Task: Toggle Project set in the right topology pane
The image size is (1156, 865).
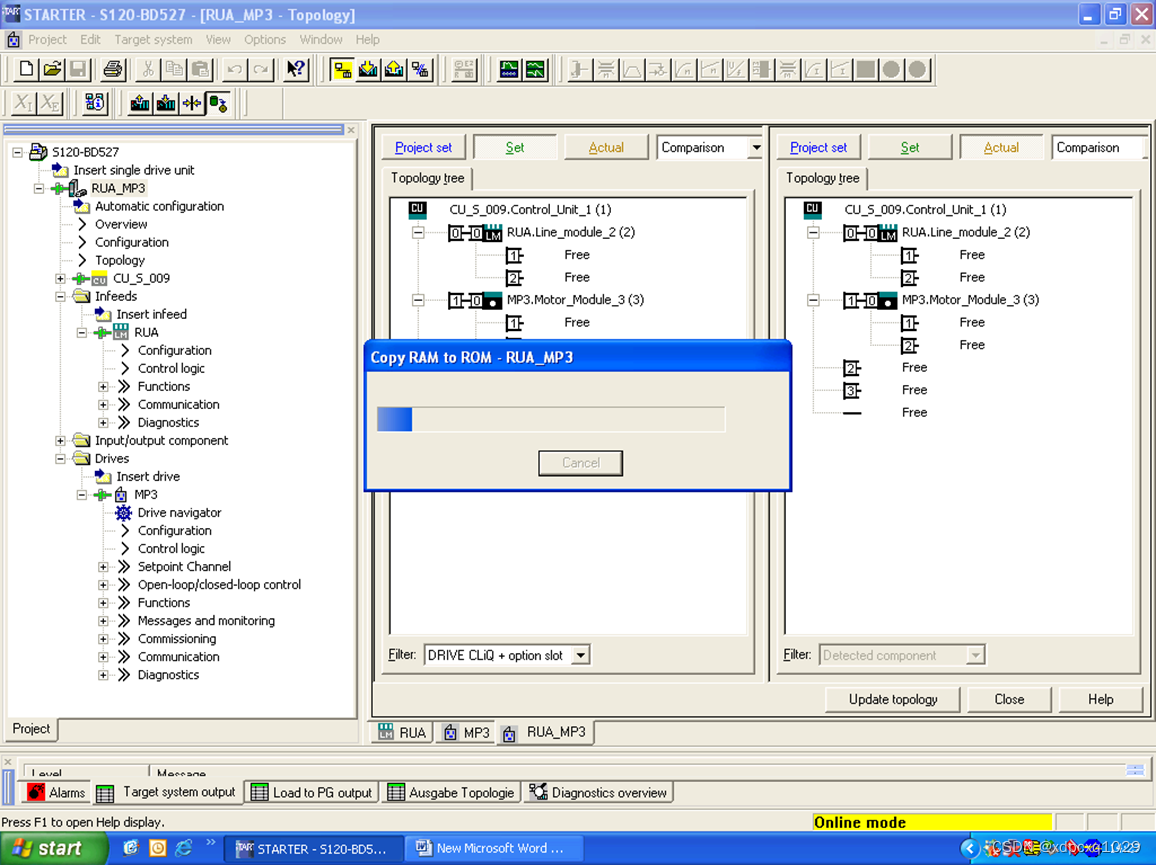Action: point(818,147)
